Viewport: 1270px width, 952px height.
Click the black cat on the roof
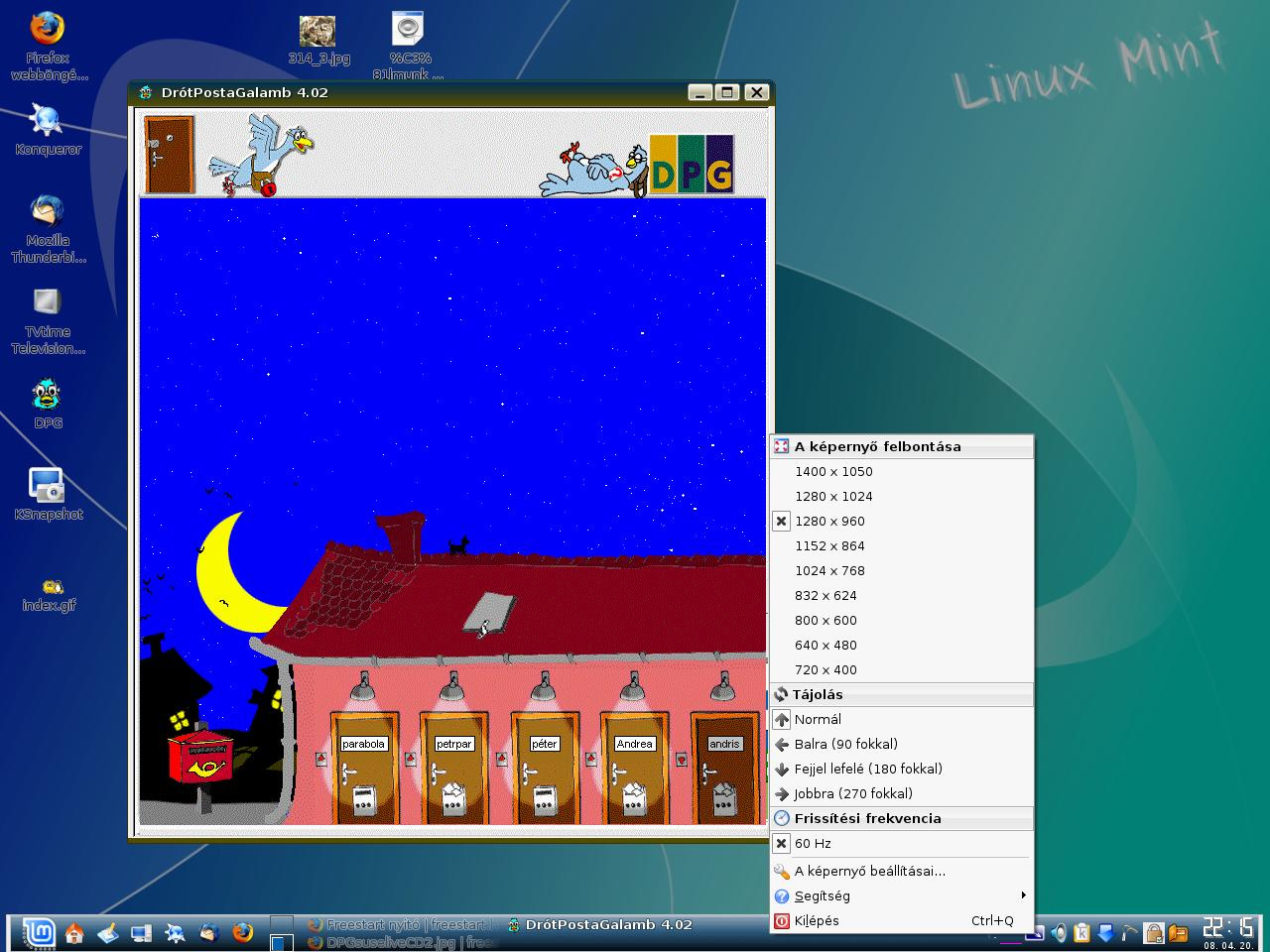coord(458,545)
